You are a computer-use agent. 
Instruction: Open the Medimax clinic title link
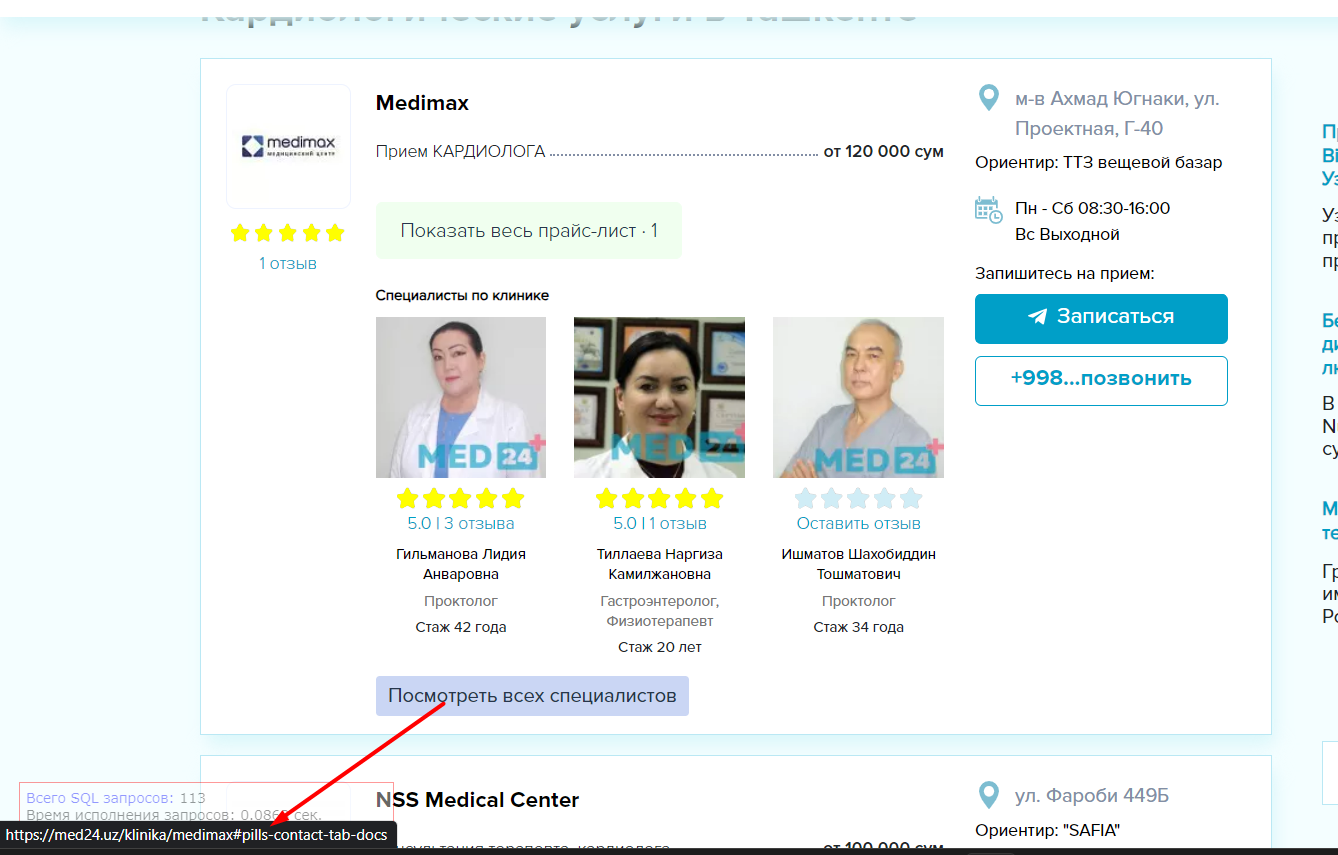point(422,103)
